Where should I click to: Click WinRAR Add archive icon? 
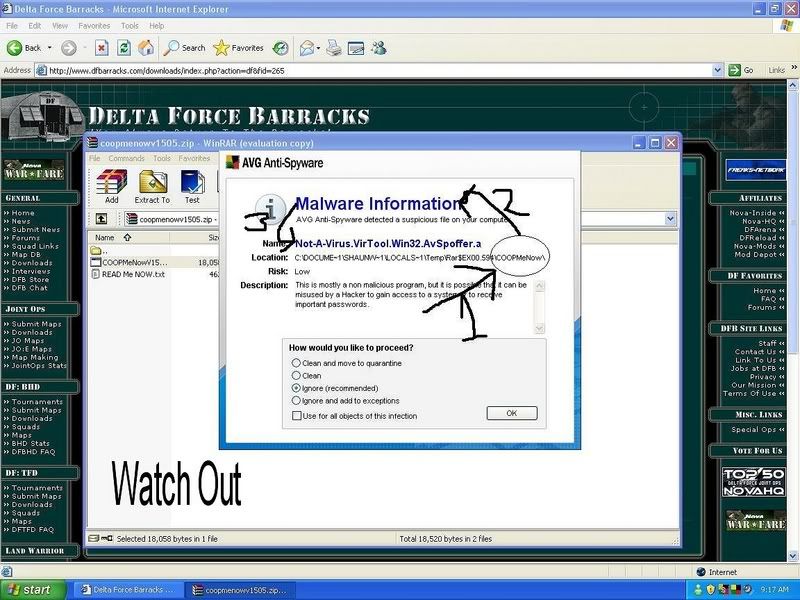tap(112, 187)
